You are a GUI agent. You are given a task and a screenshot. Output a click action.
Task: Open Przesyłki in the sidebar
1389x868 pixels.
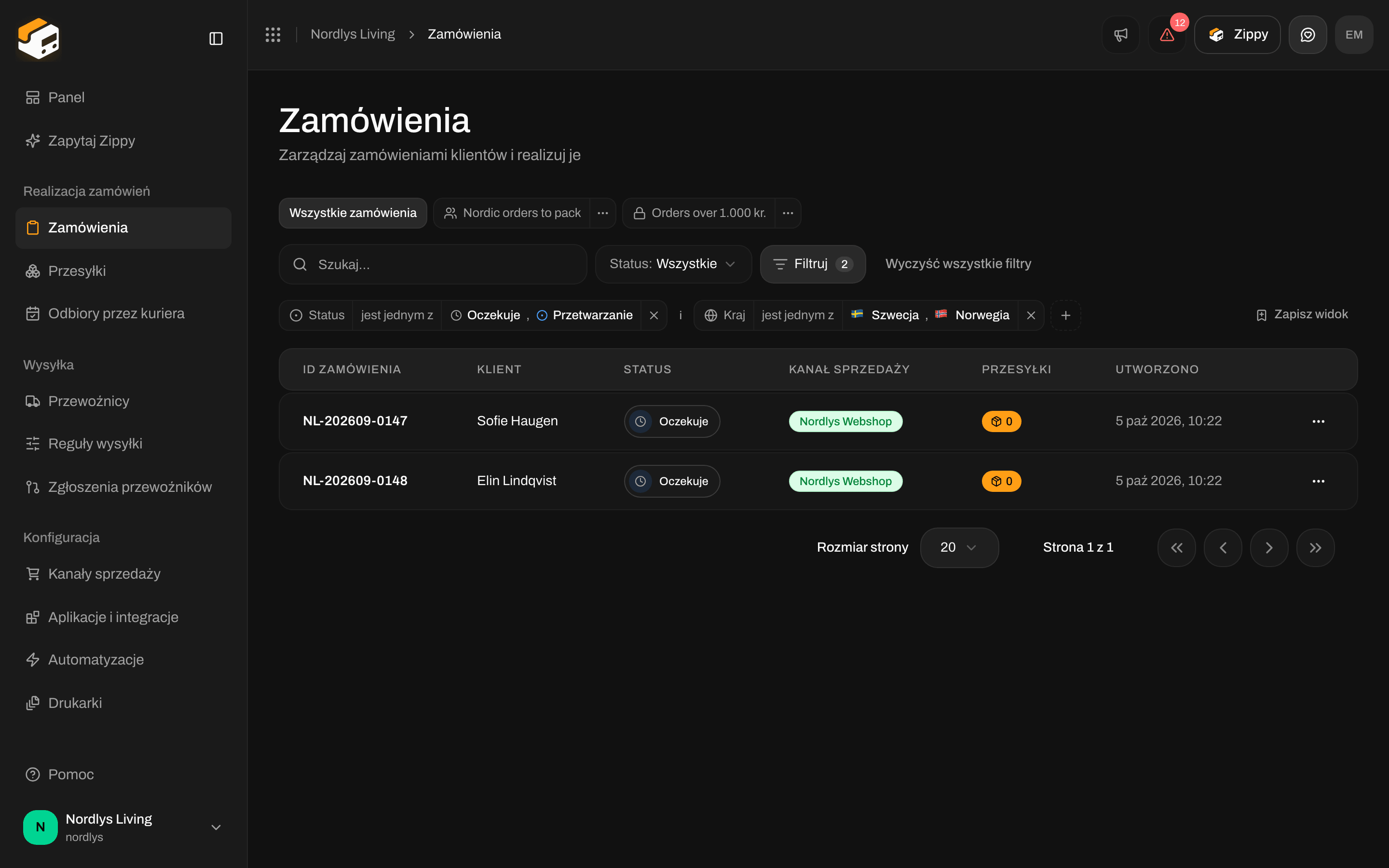pos(123,271)
